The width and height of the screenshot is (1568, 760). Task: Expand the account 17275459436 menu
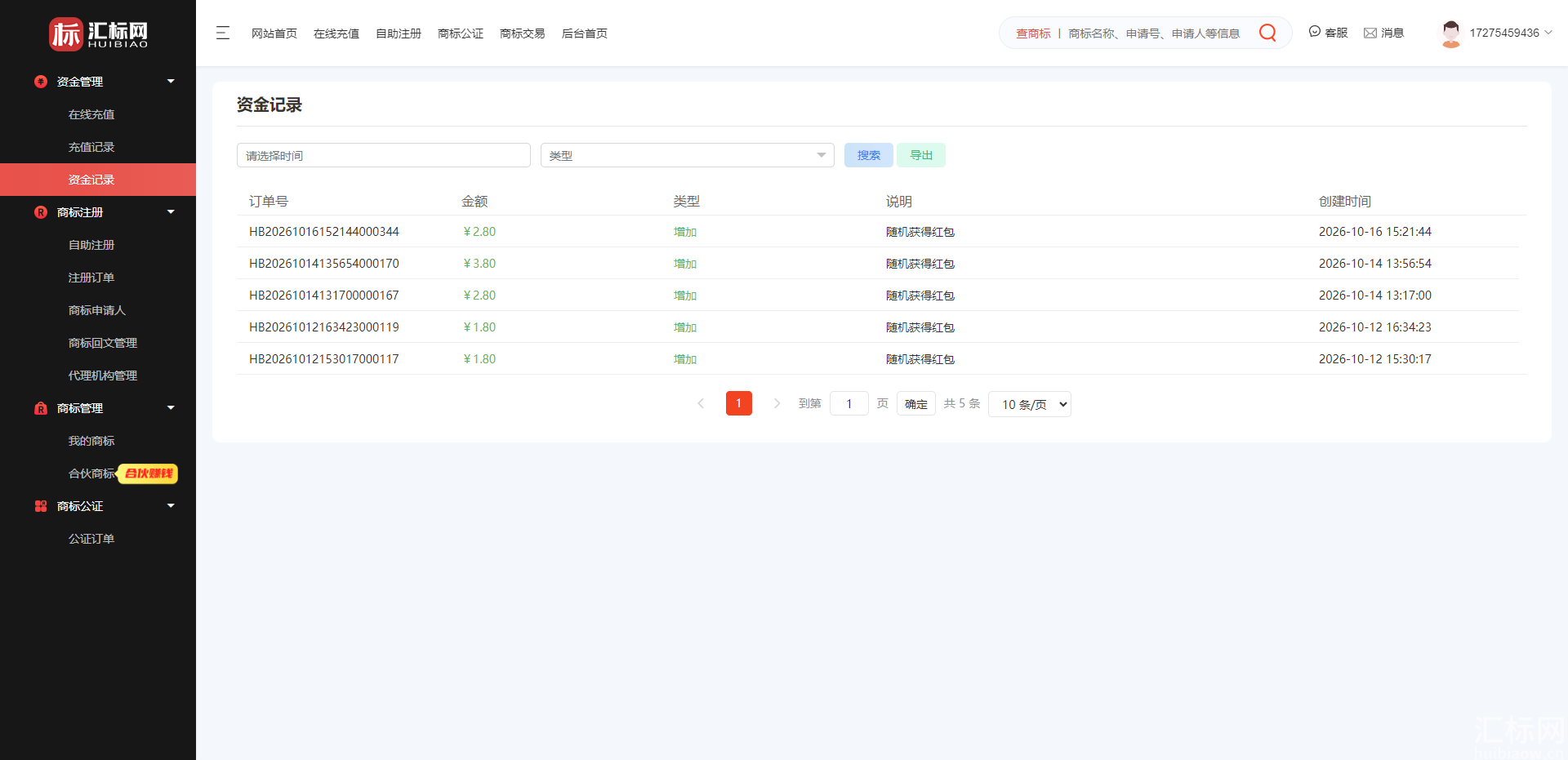coord(1511,33)
